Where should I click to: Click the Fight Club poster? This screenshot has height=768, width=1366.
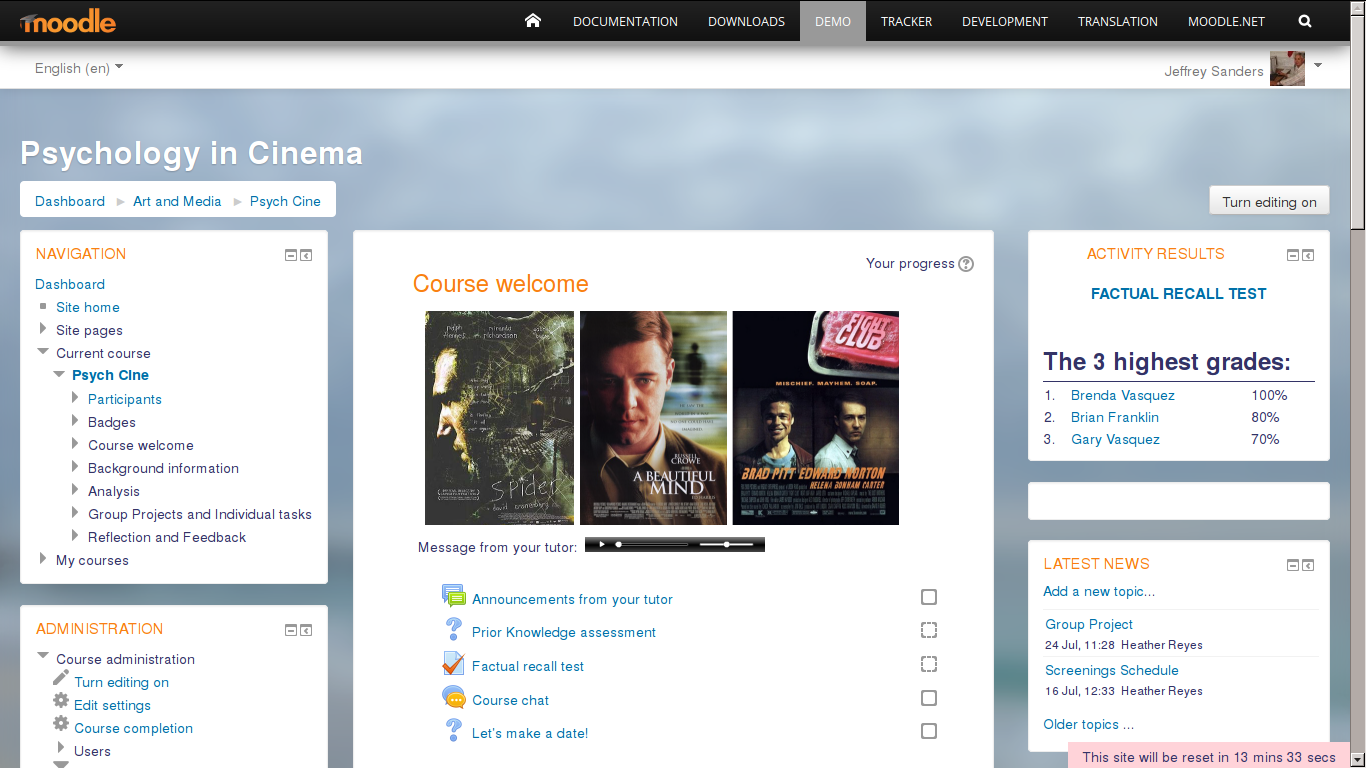point(816,418)
